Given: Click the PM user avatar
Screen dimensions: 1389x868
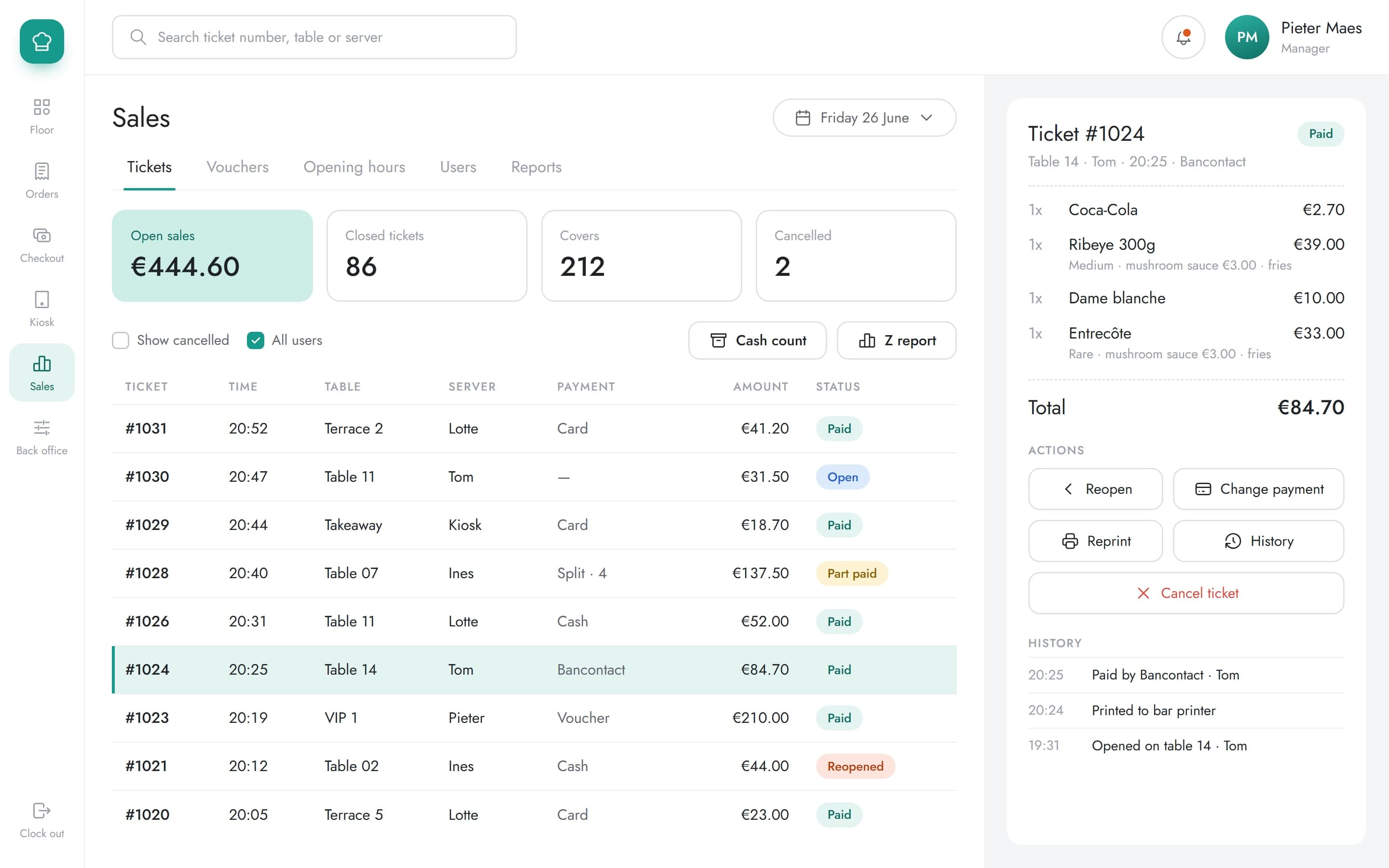Looking at the screenshot, I should (x=1247, y=37).
